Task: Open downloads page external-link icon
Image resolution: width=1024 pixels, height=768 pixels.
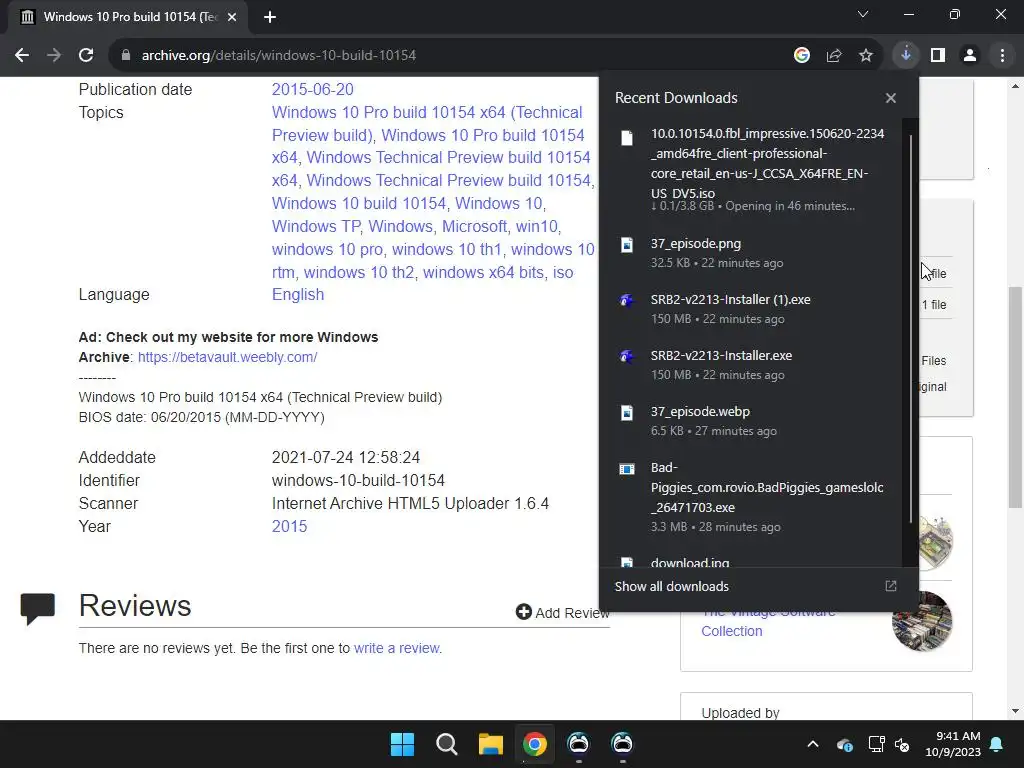Action: (x=891, y=586)
